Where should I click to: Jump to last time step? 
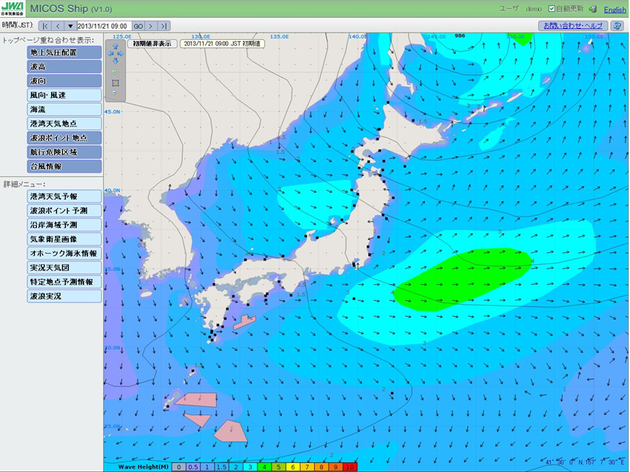tap(164, 25)
